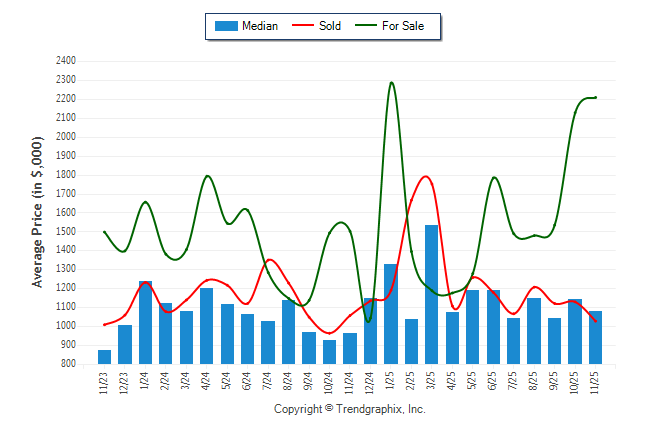
Task: Click the 1/24 median bar
Action: tap(146, 322)
